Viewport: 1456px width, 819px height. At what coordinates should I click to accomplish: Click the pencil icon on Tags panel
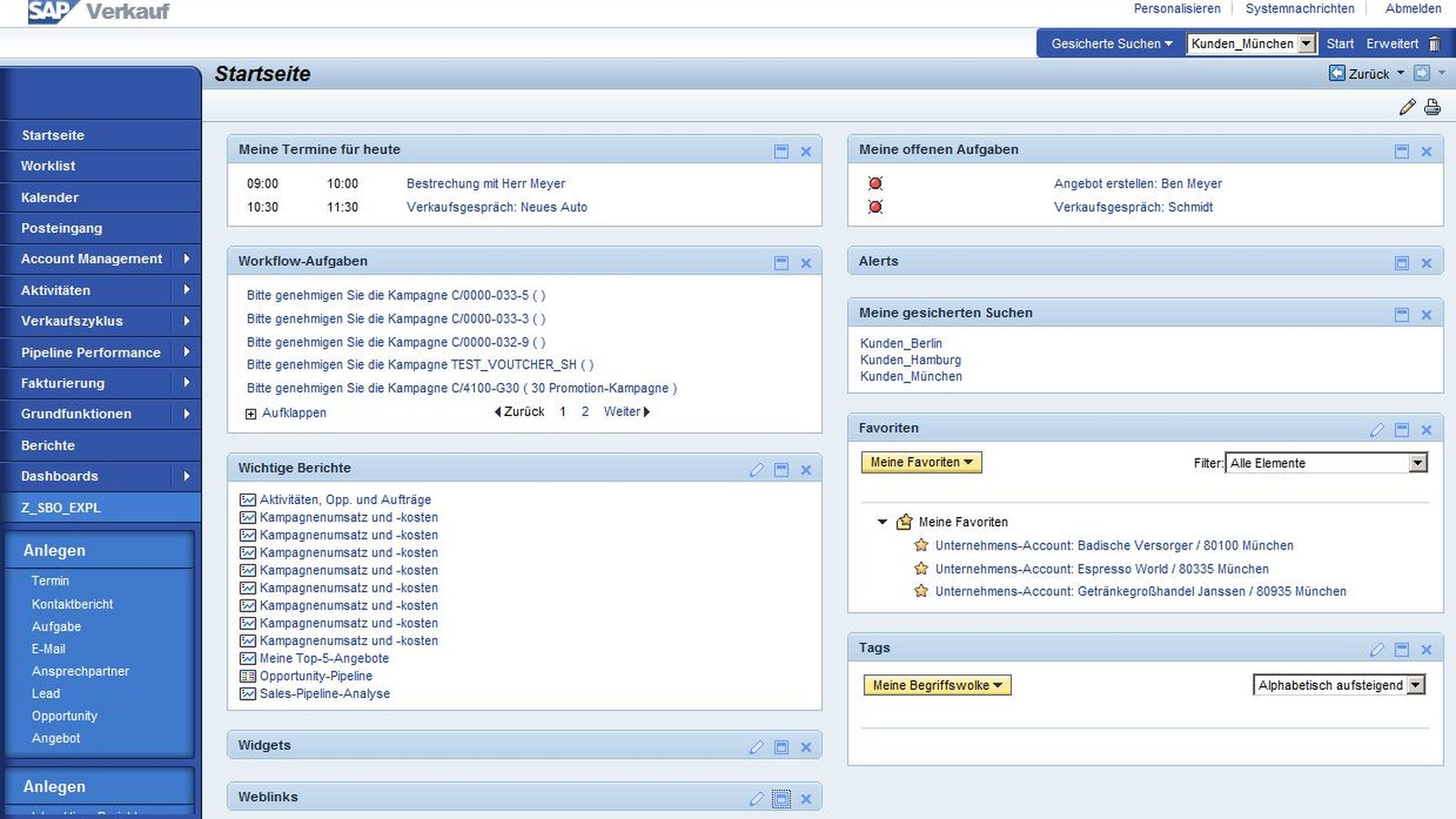pos(1377,650)
